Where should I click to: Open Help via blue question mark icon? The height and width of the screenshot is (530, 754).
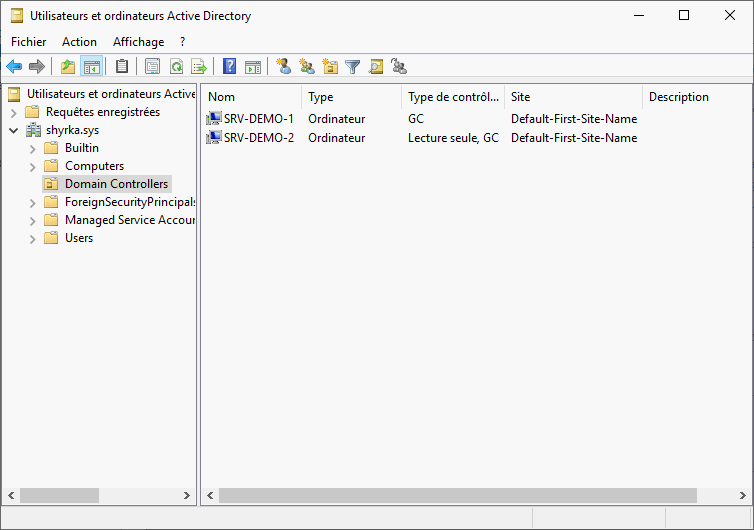(x=230, y=67)
